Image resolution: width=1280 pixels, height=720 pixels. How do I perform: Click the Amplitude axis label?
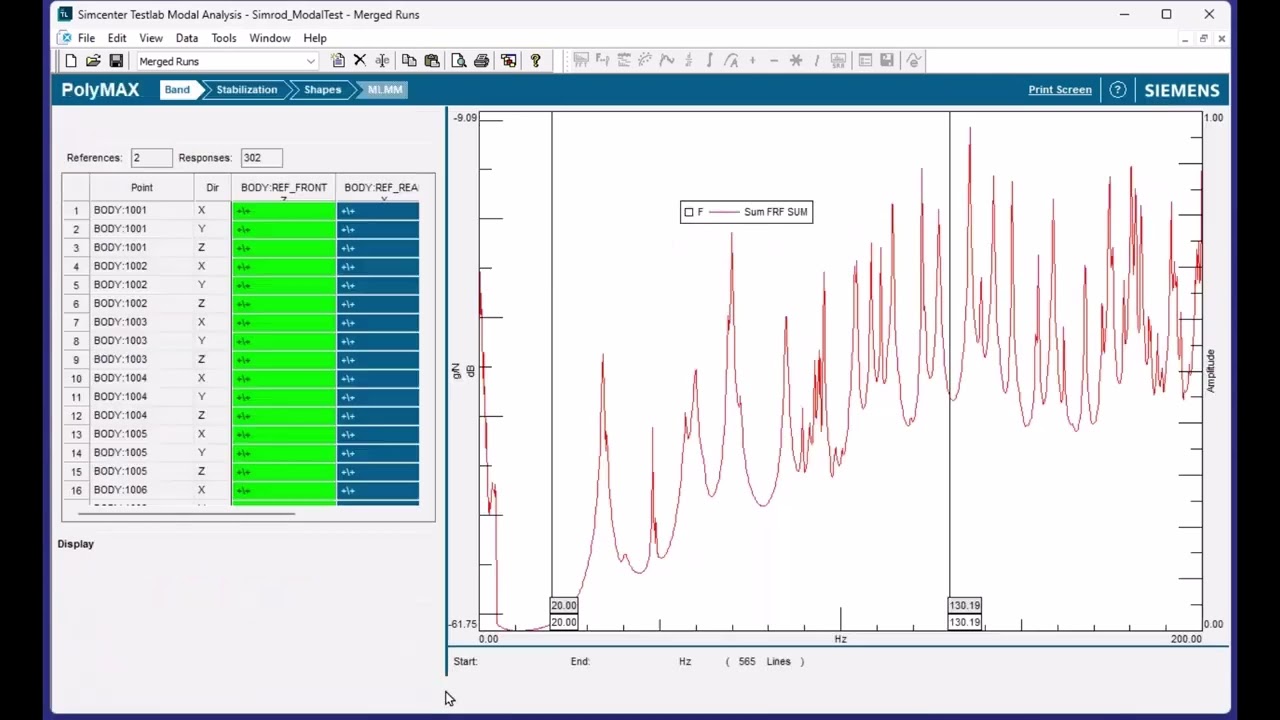1211,371
